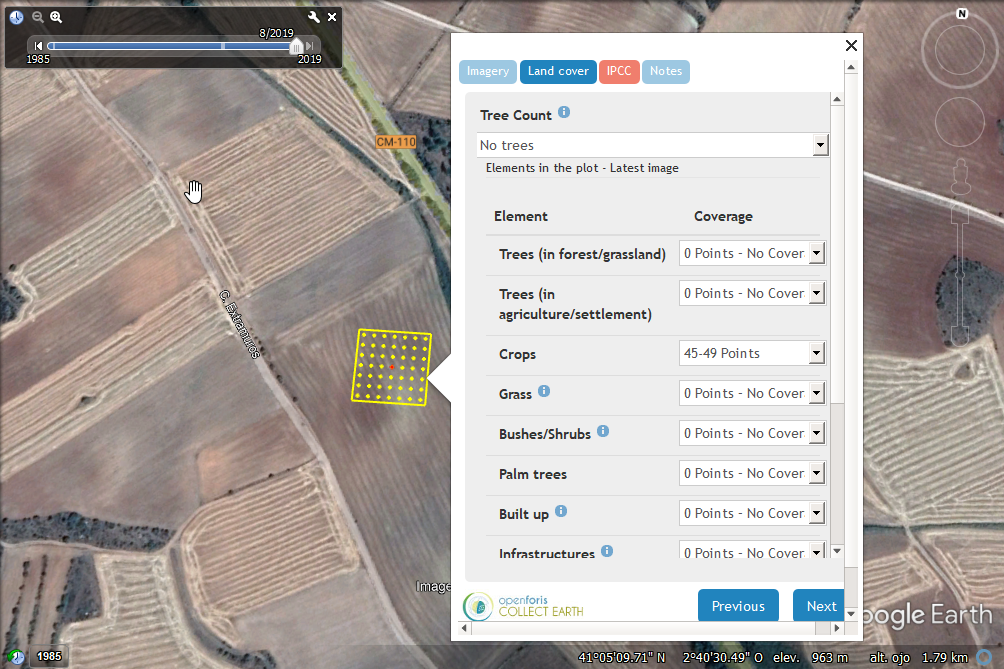Click the yellow sampling plot on map

click(392, 367)
